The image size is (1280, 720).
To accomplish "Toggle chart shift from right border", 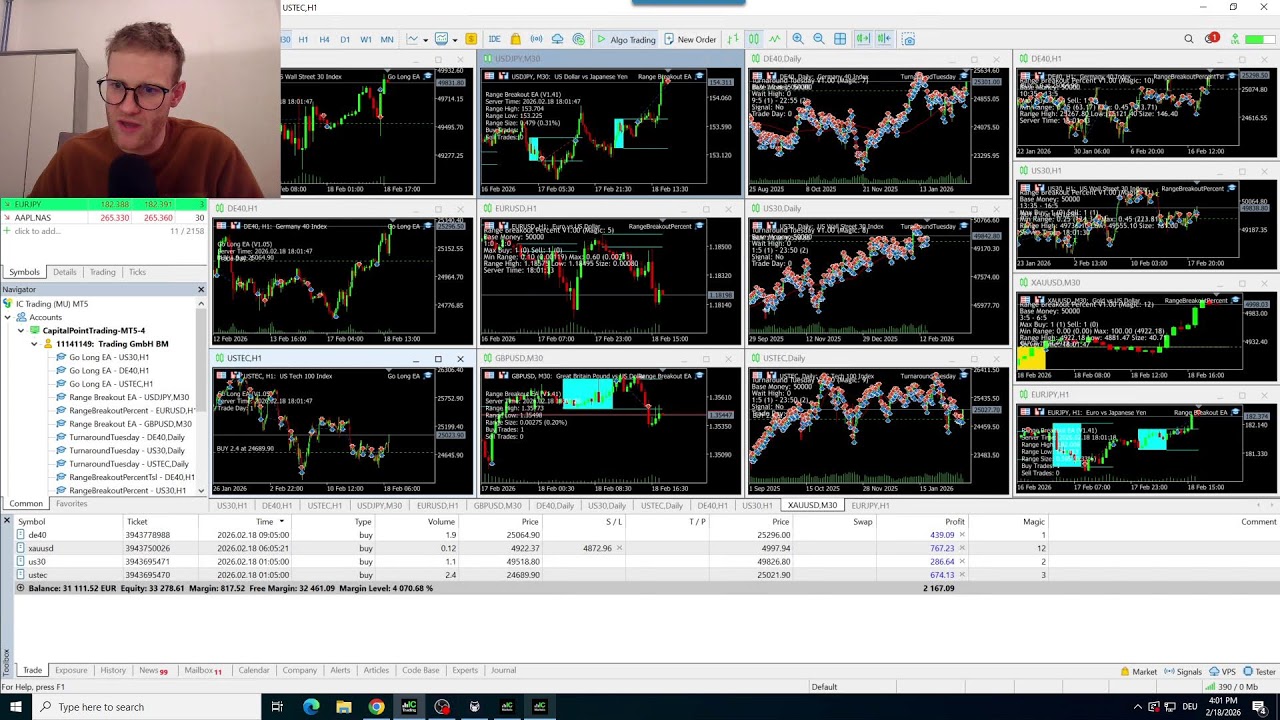I will (x=884, y=39).
